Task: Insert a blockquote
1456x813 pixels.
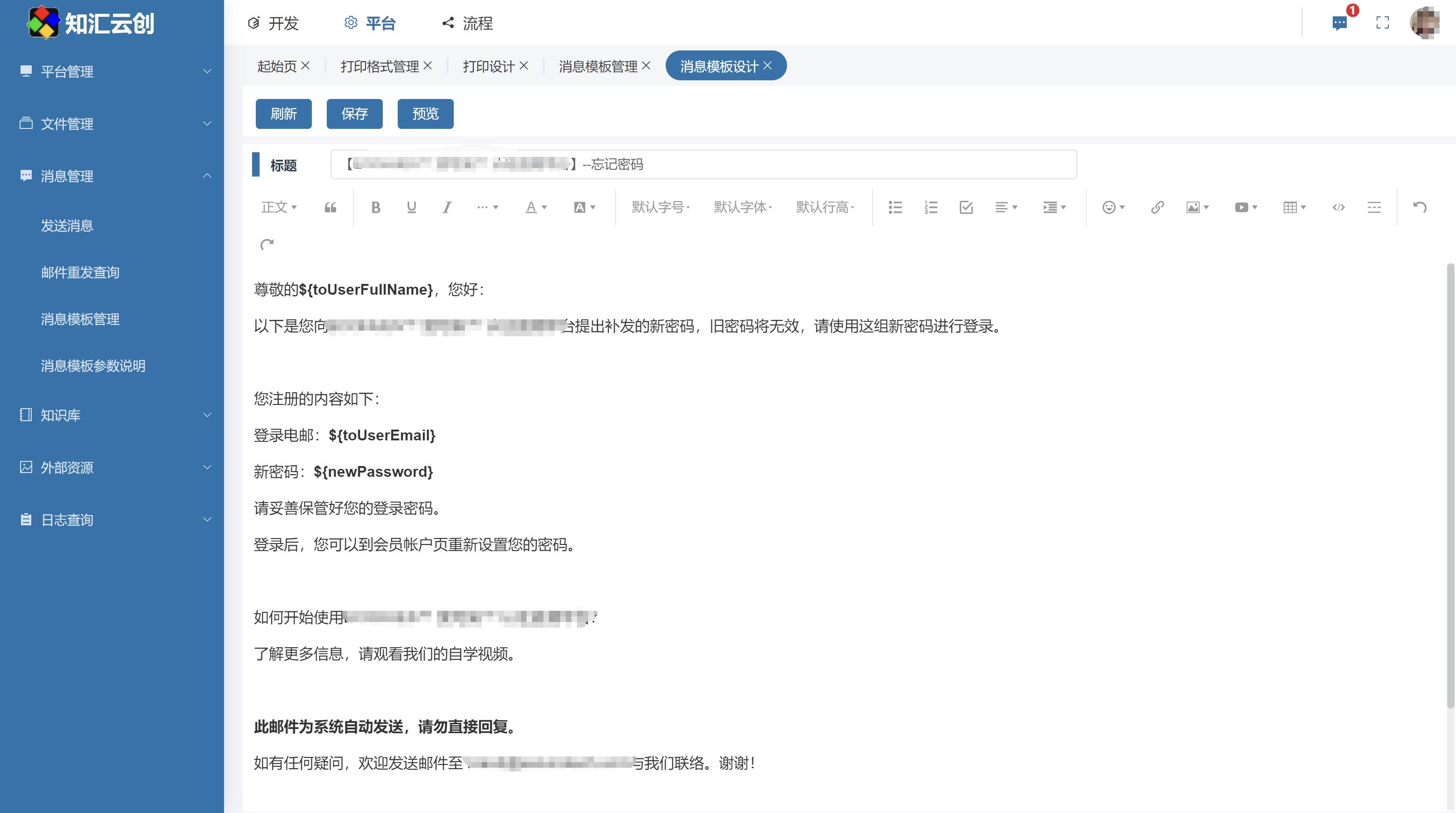Action: pos(331,207)
